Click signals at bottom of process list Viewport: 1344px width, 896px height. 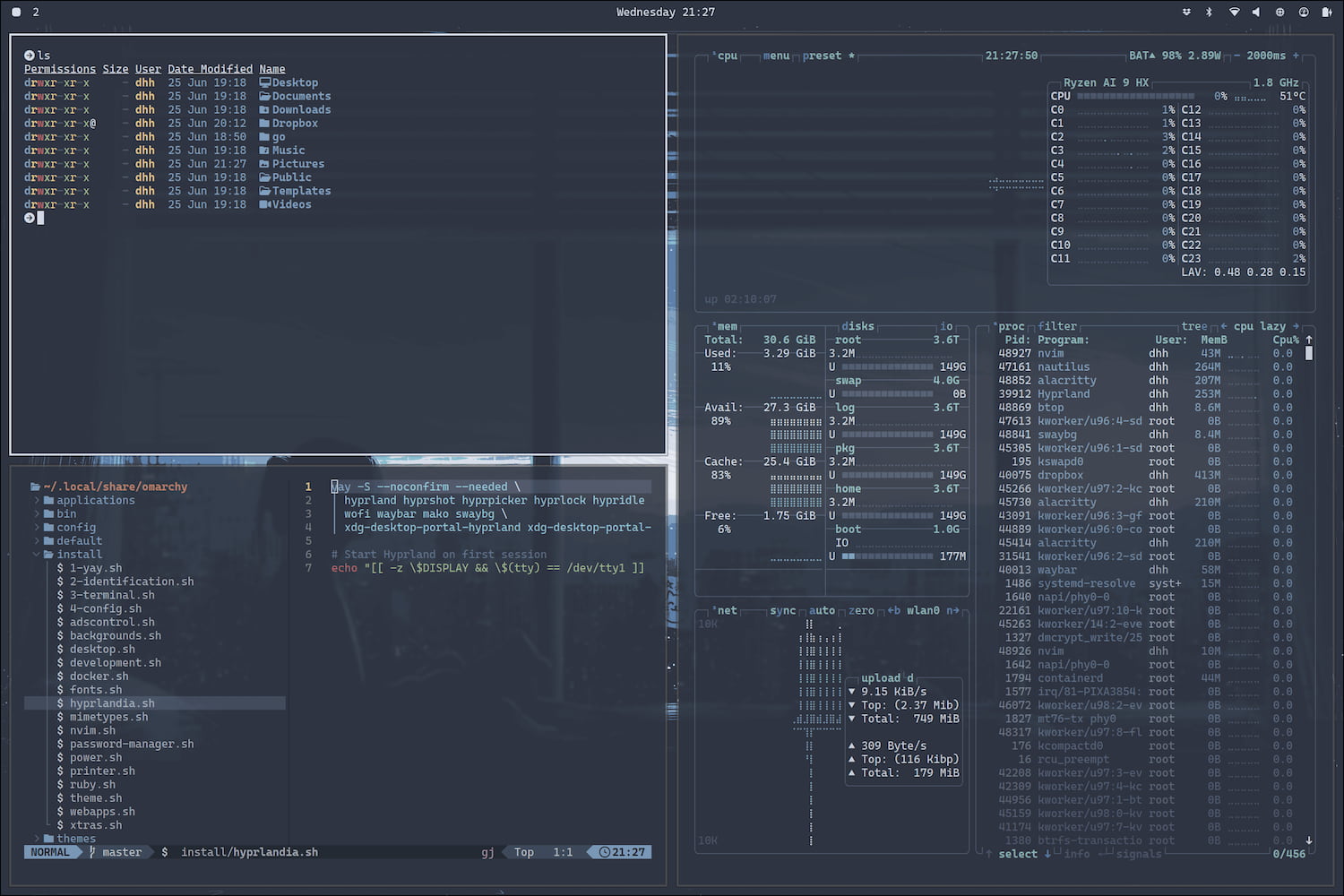[x=1139, y=854]
